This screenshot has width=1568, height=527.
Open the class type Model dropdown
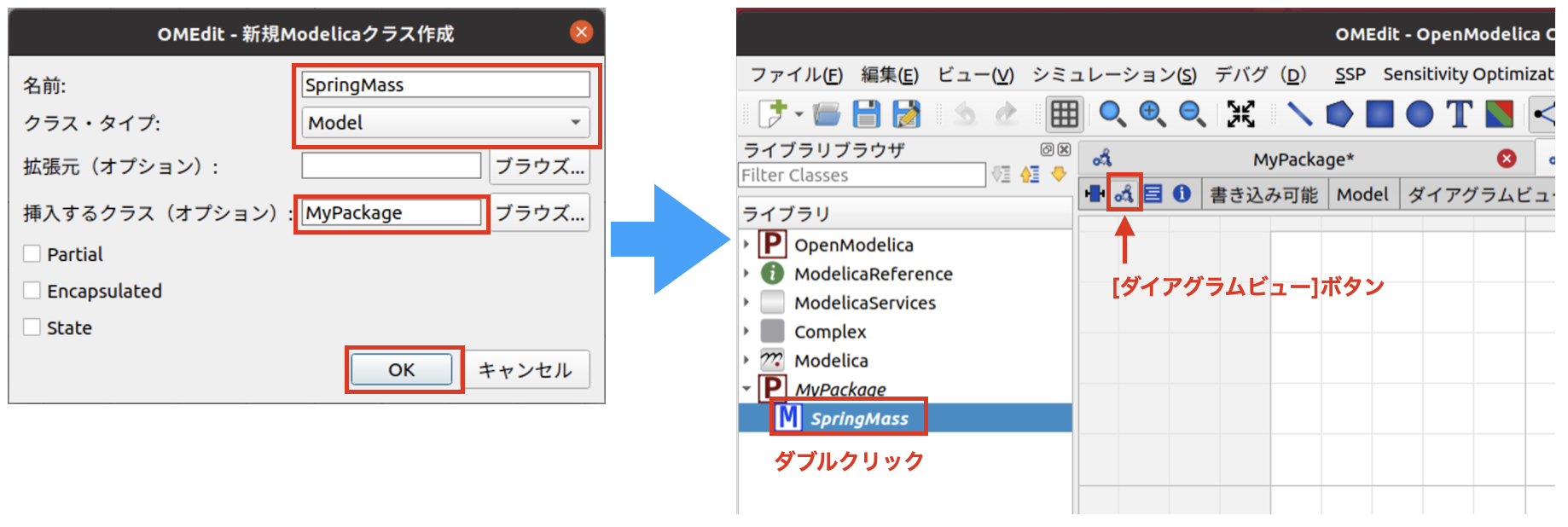click(445, 123)
